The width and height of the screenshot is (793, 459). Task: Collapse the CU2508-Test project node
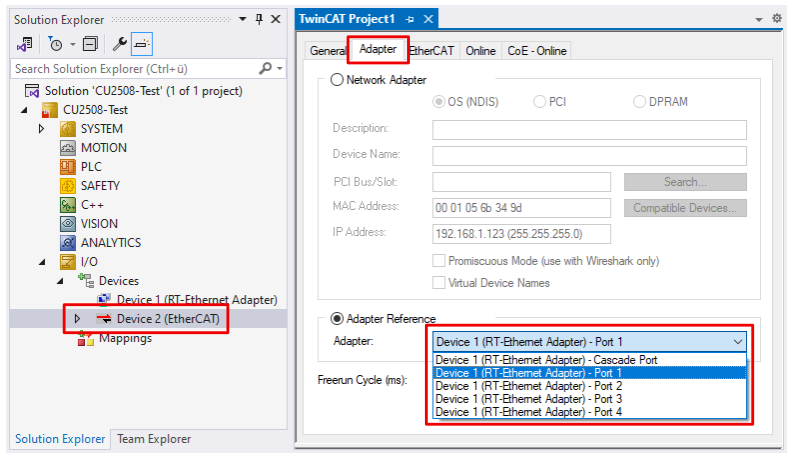pyautogui.click(x=24, y=110)
